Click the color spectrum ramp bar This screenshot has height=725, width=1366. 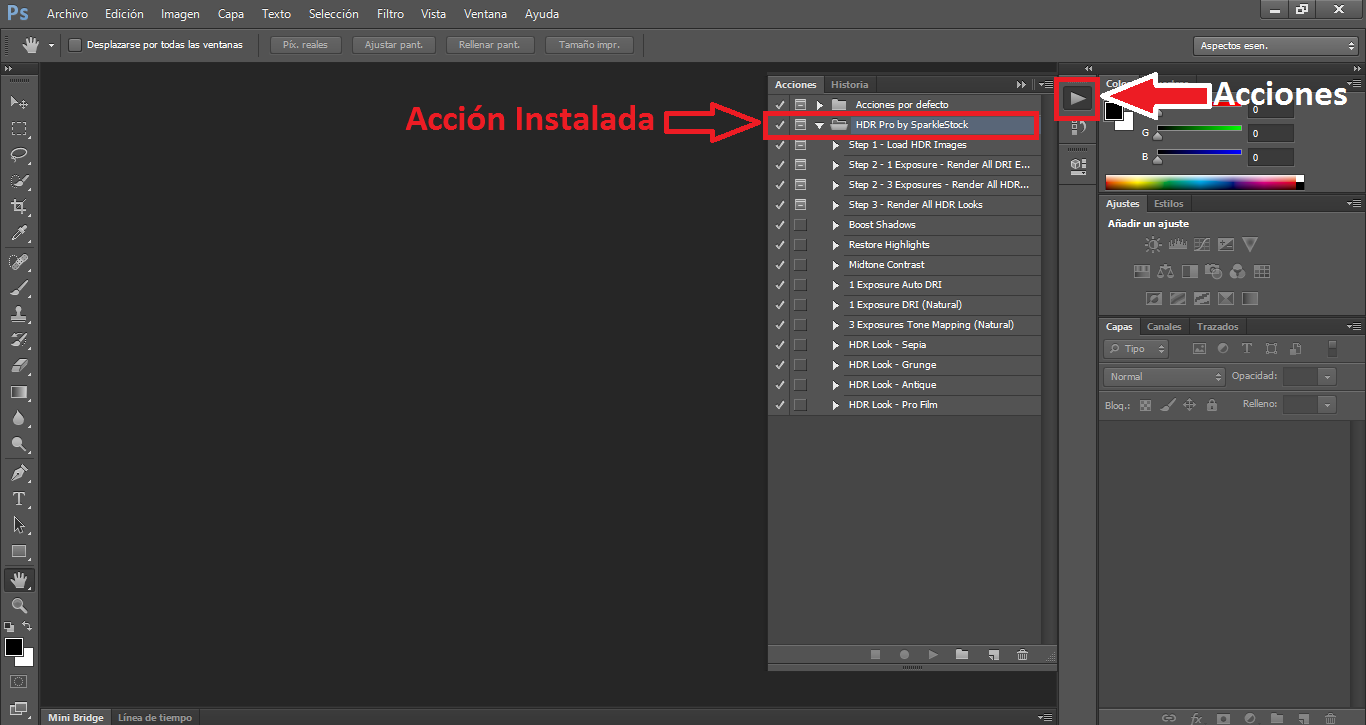coord(1204,182)
